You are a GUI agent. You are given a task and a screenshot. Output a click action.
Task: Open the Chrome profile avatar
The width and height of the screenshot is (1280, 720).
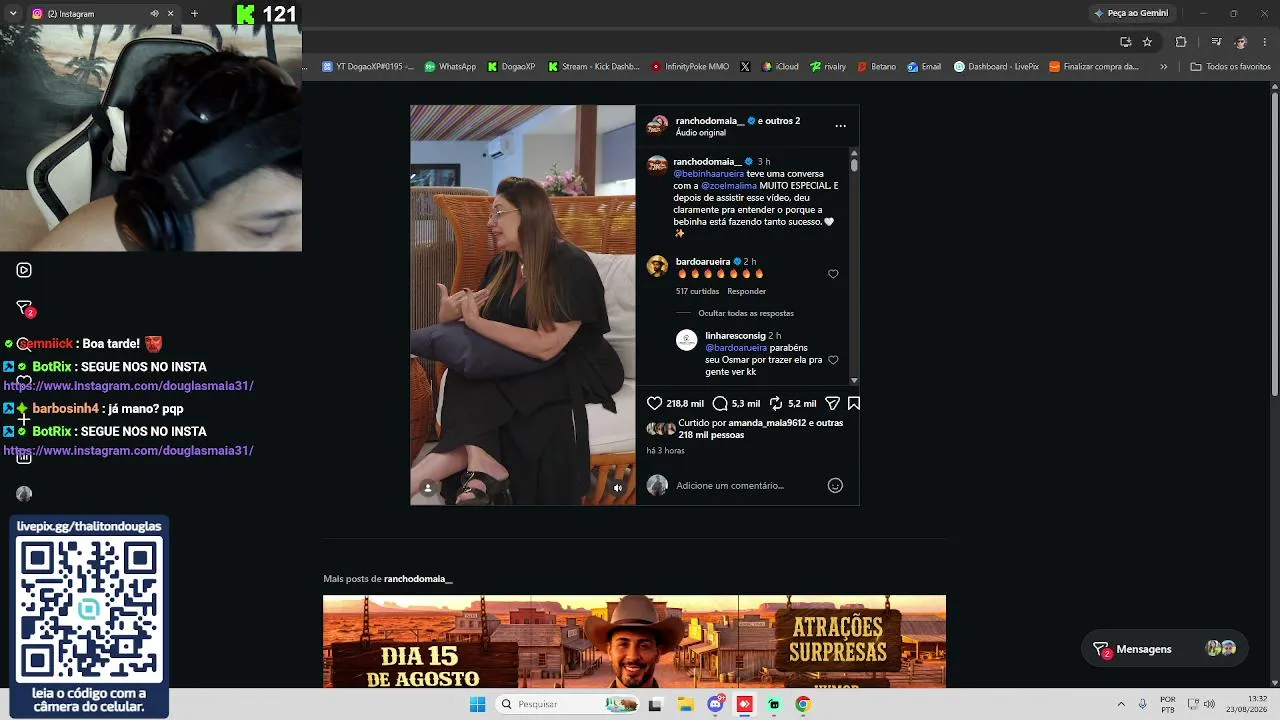coord(1241,42)
